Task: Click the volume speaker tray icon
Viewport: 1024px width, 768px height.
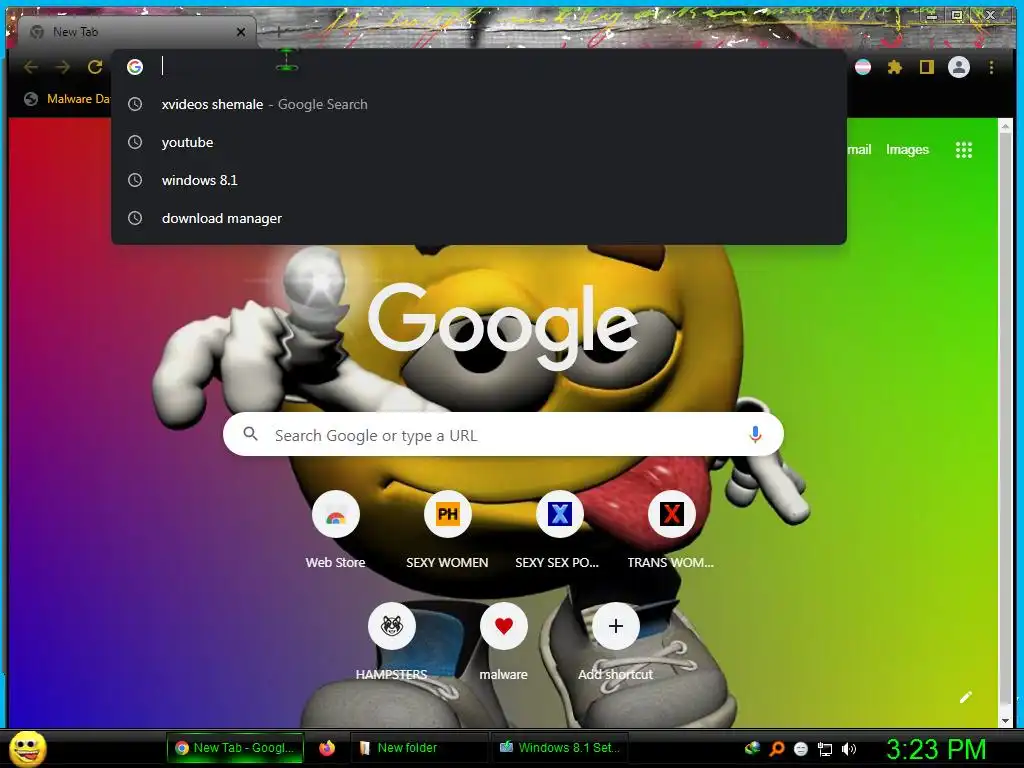Action: point(848,749)
